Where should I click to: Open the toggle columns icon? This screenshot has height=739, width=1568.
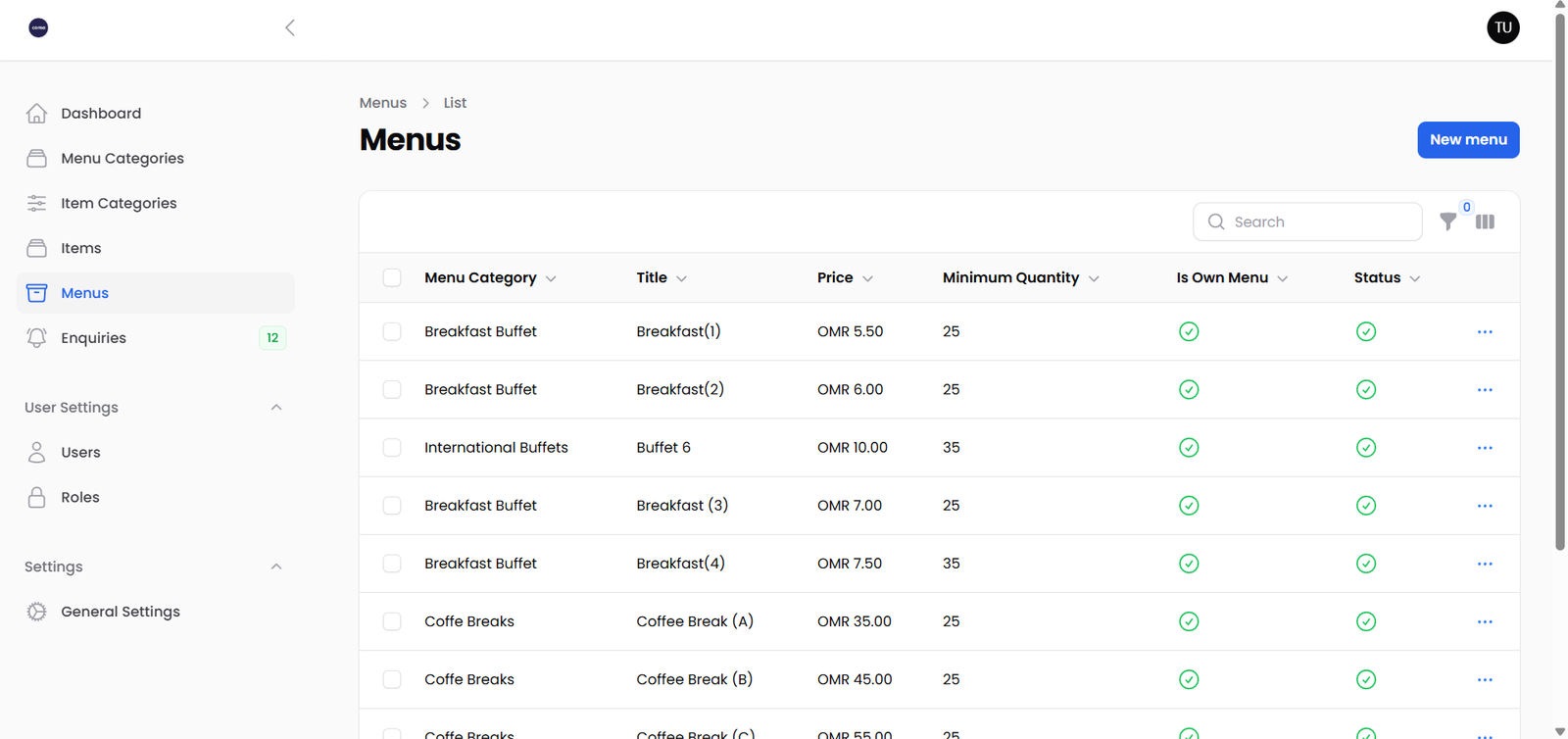1485,222
